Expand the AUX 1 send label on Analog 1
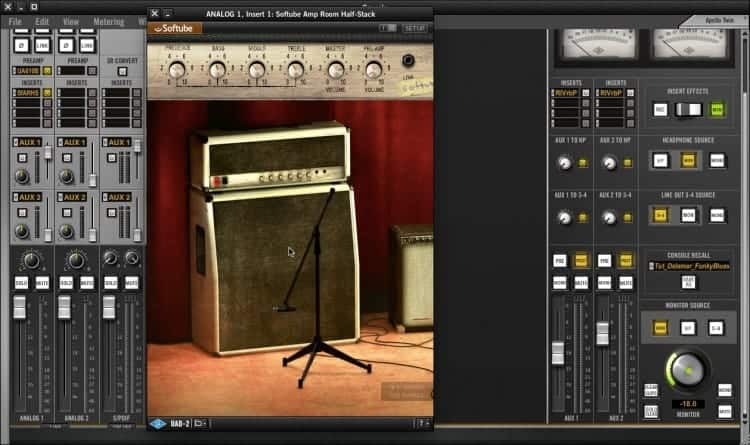Screen dimensions: 750x445 pos(27,142)
